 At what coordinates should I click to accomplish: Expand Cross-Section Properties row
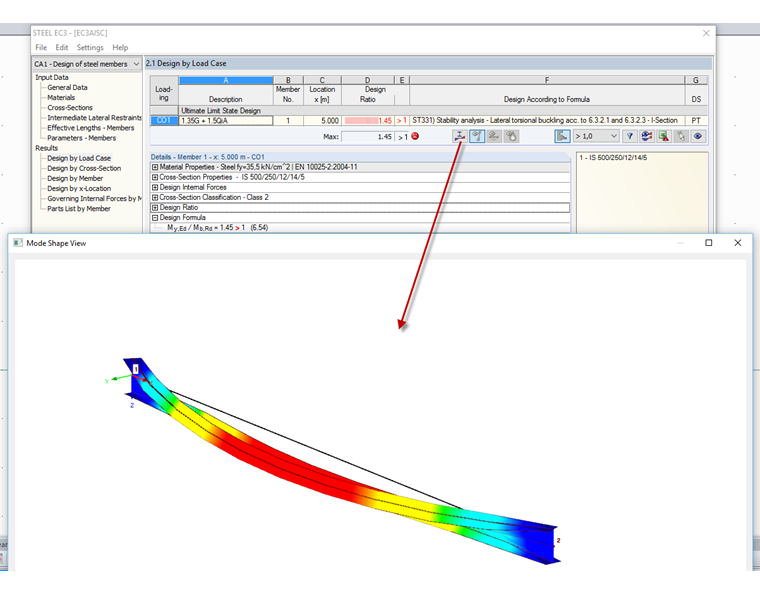(155, 177)
